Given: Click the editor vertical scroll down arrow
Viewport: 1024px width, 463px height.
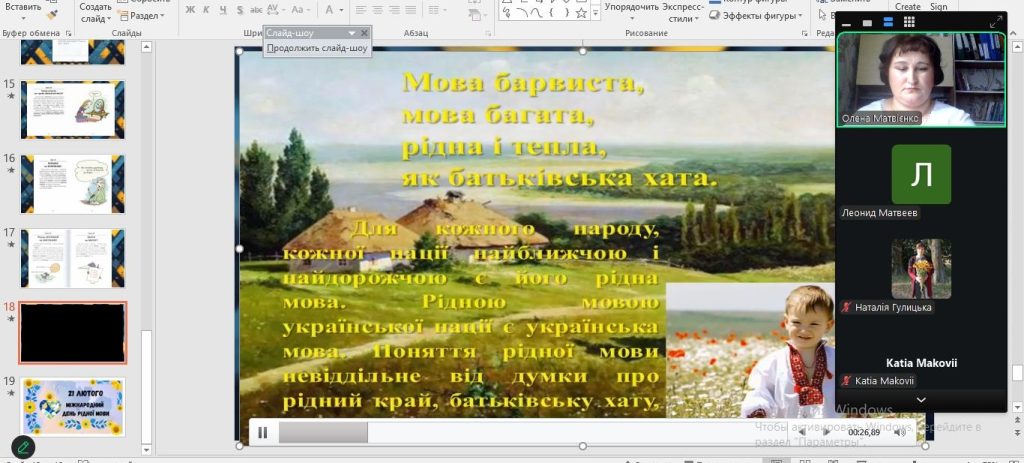Looking at the screenshot, I should click(1017, 407).
